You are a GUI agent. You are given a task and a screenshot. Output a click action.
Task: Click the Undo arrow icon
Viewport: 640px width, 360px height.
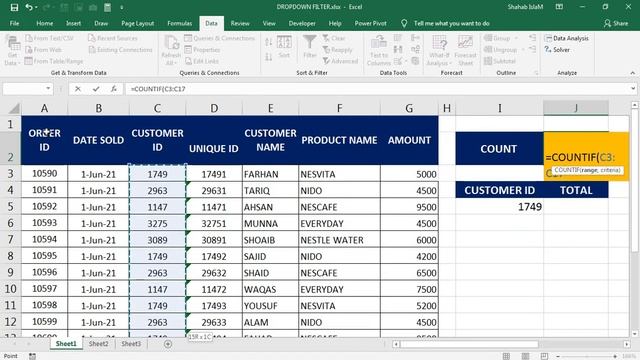click(28, 7)
